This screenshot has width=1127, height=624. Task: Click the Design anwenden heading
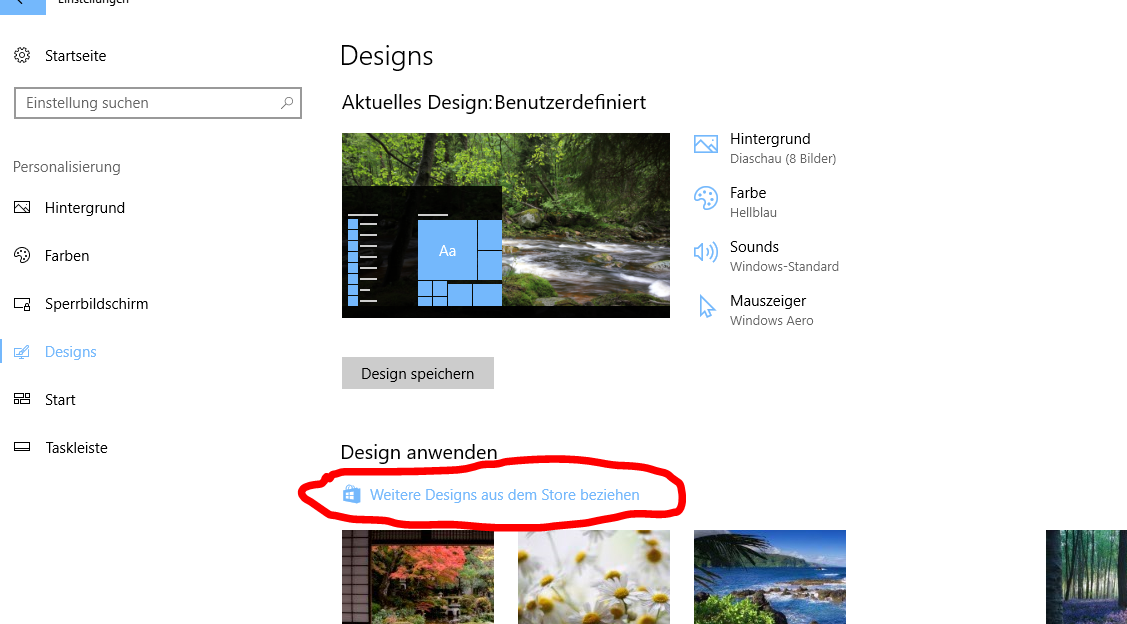pos(419,452)
